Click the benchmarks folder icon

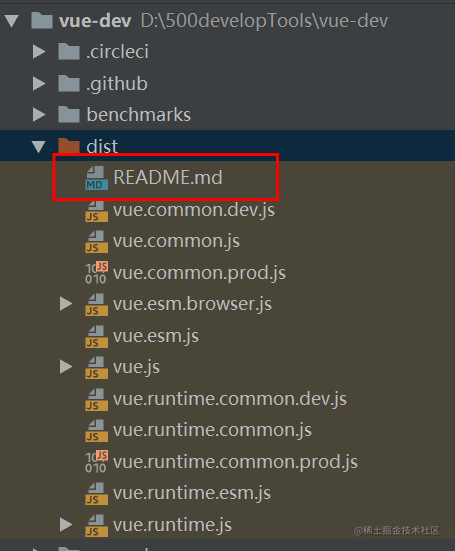click(x=69, y=115)
